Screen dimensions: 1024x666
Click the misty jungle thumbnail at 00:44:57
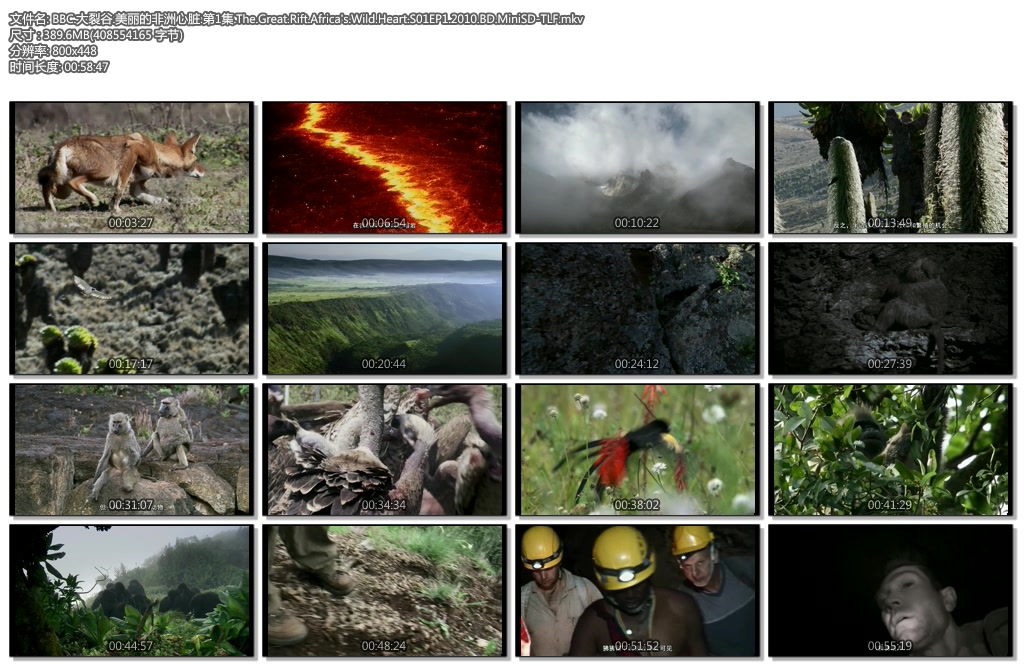pyautogui.click(x=131, y=590)
